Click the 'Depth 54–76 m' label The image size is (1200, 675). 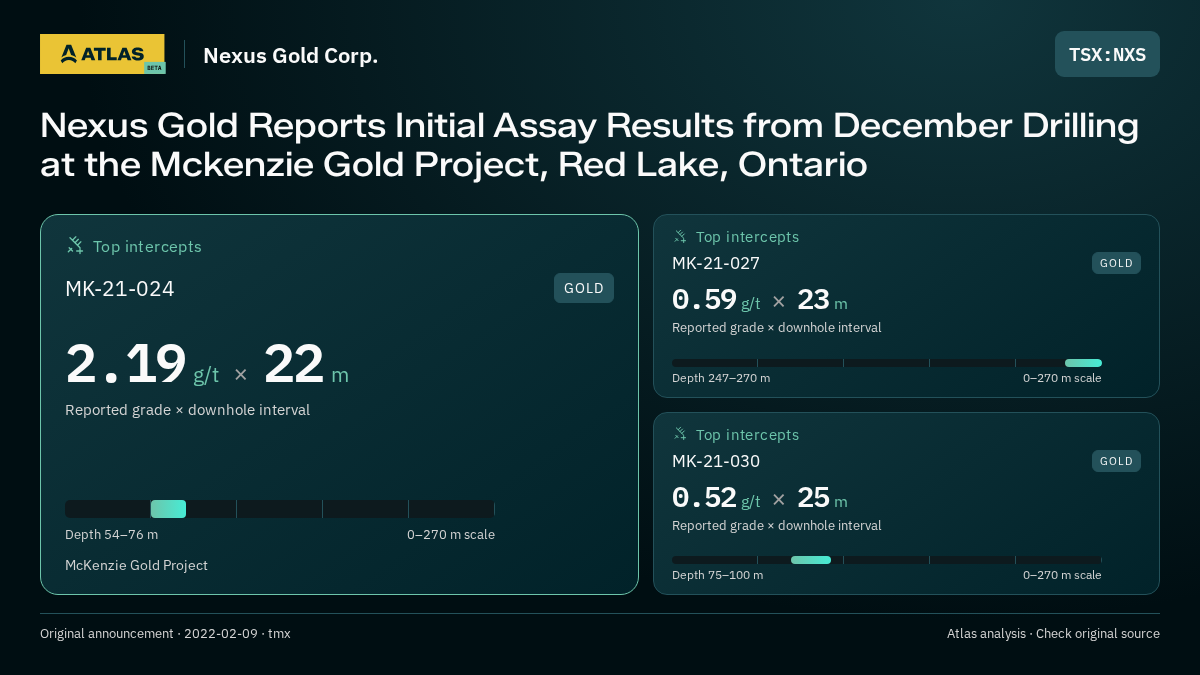click(x=111, y=535)
